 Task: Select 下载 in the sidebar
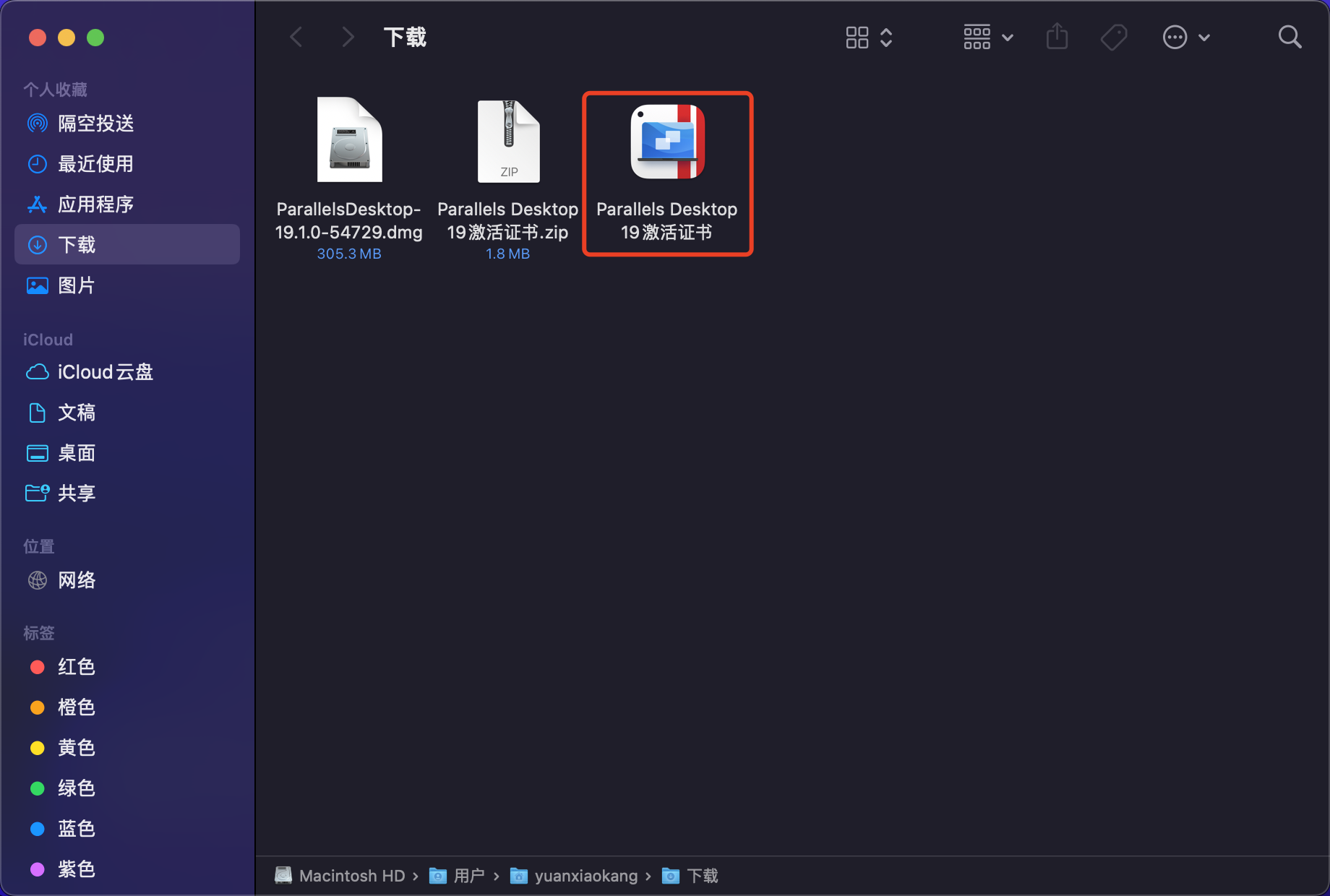tap(127, 244)
